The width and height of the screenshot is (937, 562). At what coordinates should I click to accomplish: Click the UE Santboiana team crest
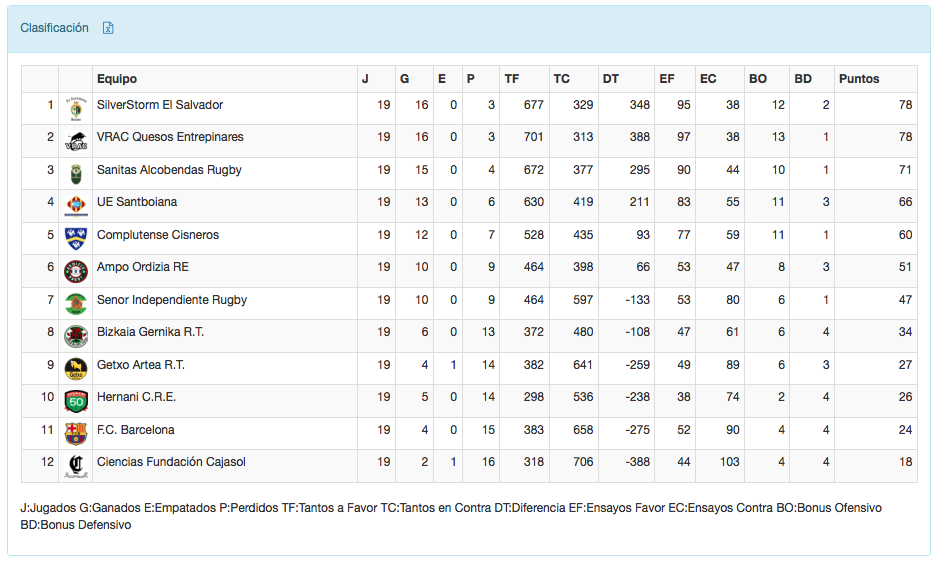(75, 205)
